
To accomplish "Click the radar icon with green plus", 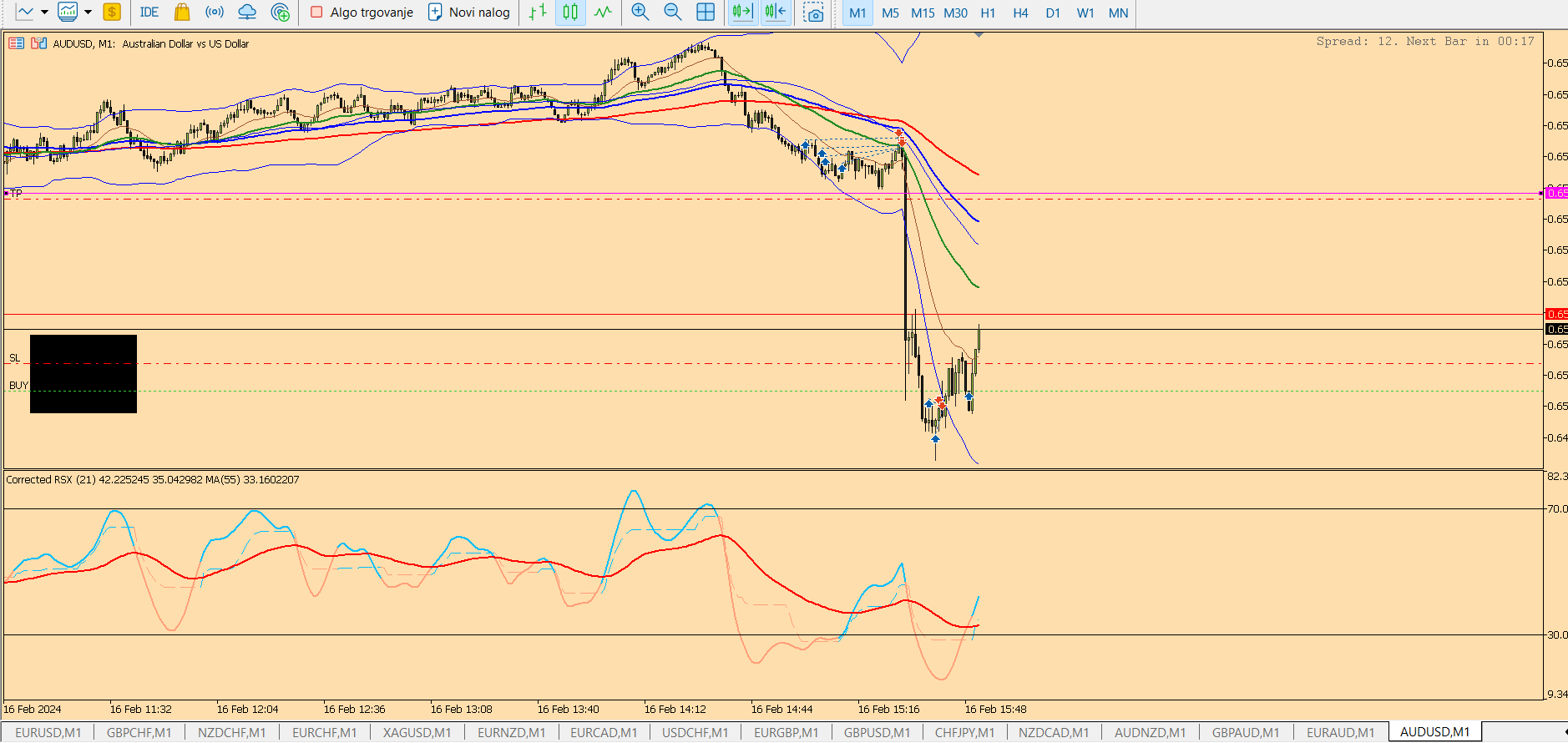I will coord(281,12).
